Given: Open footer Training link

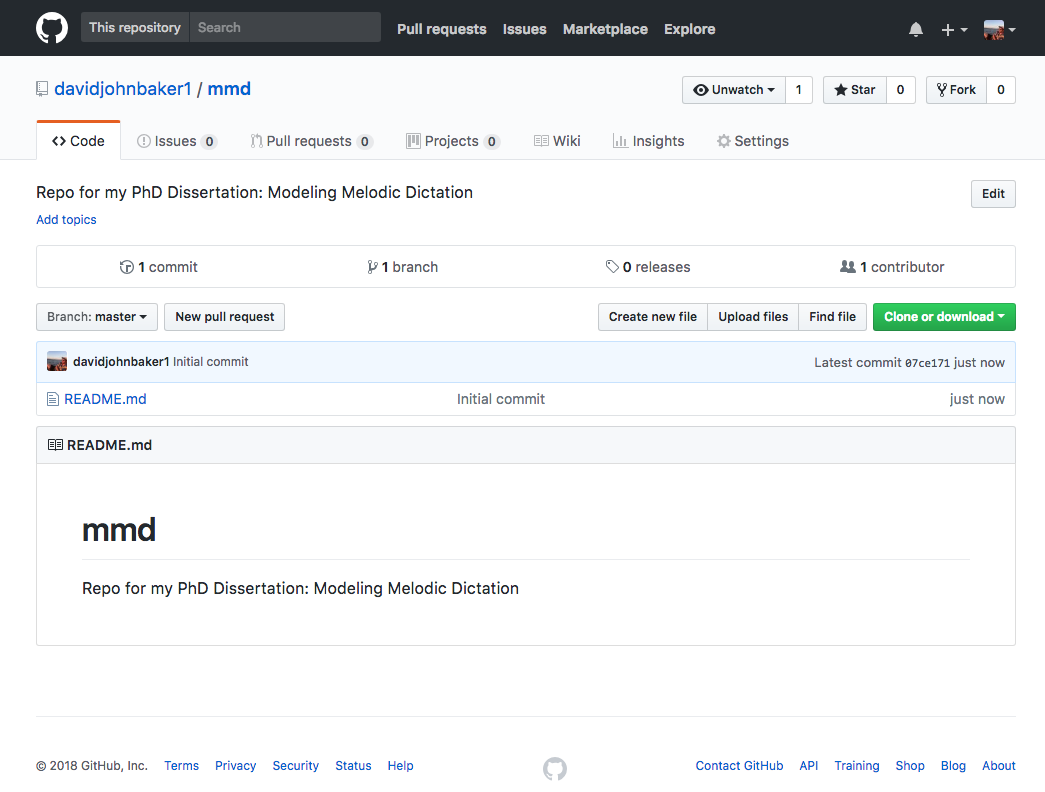Looking at the screenshot, I should coord(856,766).
